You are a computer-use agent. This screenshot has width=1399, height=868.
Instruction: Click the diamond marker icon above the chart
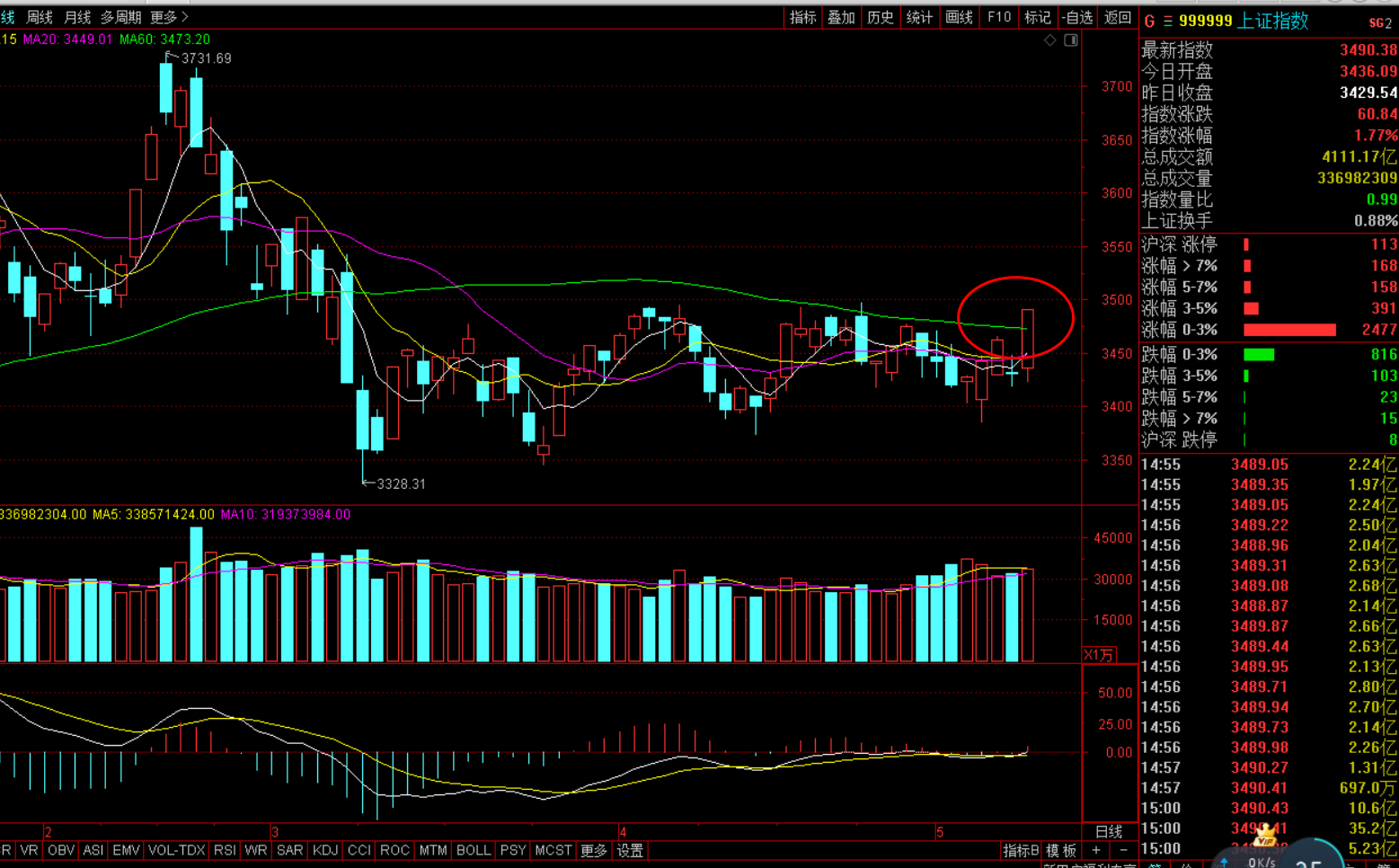coord(1049,40)
